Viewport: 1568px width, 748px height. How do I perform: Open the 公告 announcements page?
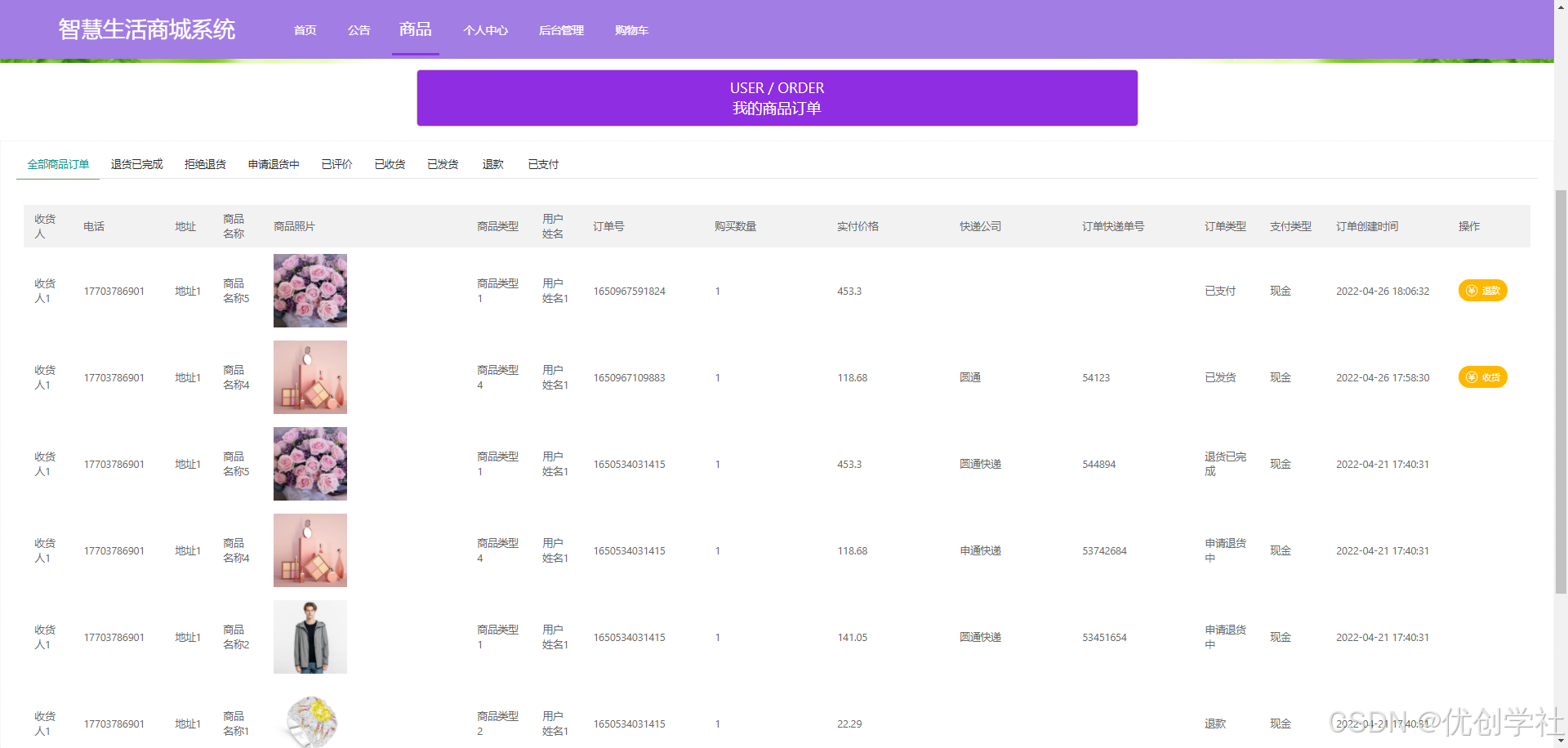tap(359, 30)
